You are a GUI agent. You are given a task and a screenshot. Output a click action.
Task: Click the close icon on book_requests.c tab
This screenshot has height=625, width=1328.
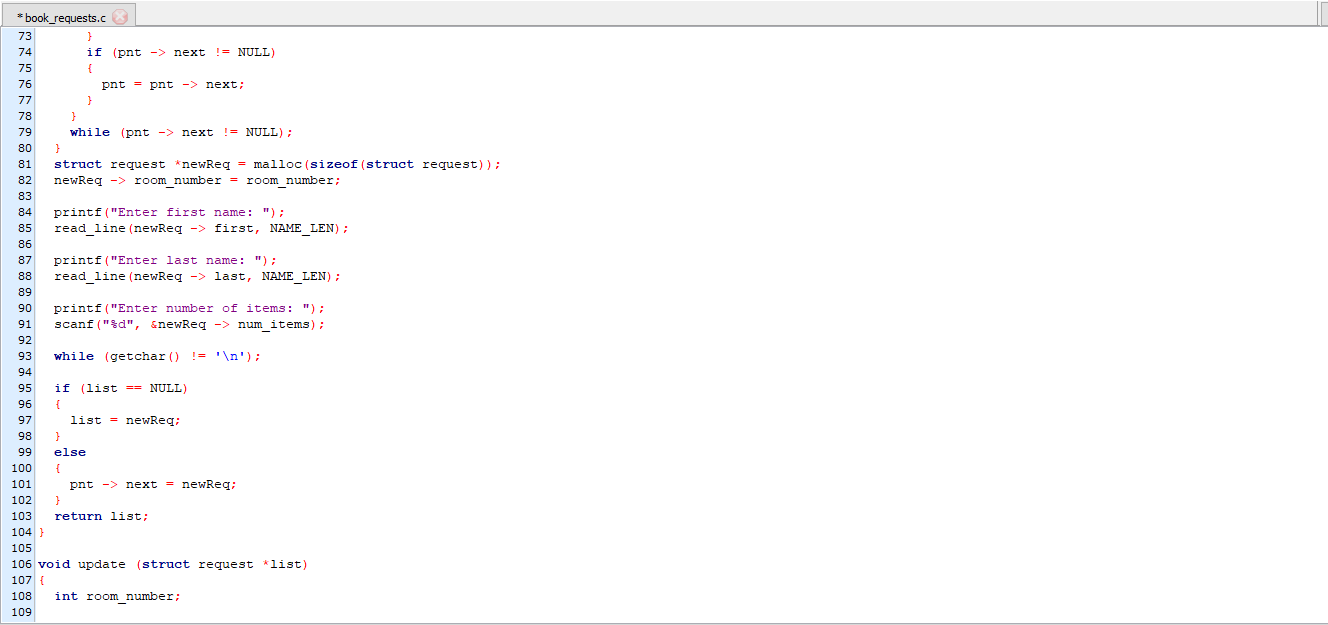pyautogui.click(x=120, y=16)
